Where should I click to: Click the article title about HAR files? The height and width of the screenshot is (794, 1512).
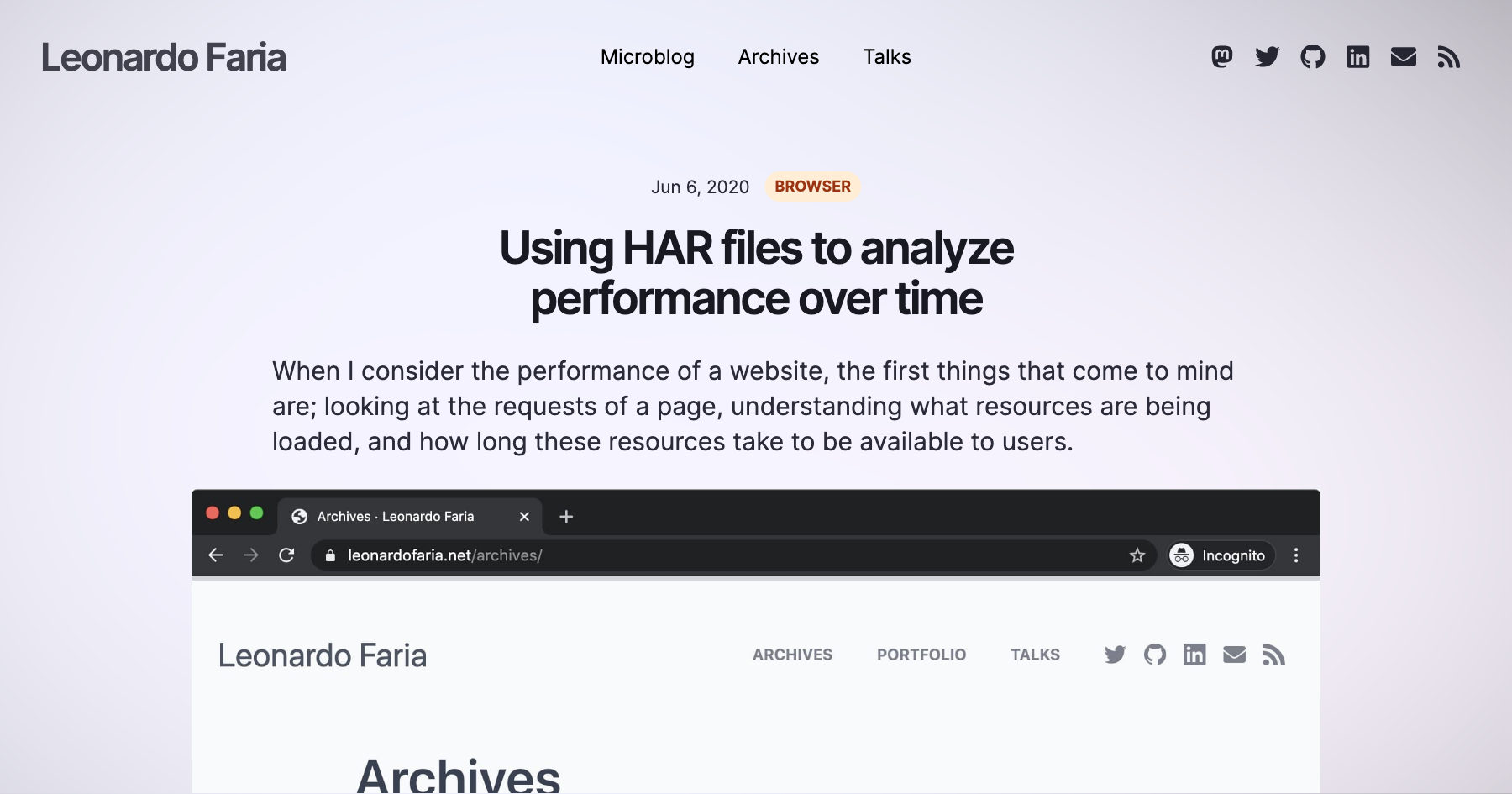point(756,273)
